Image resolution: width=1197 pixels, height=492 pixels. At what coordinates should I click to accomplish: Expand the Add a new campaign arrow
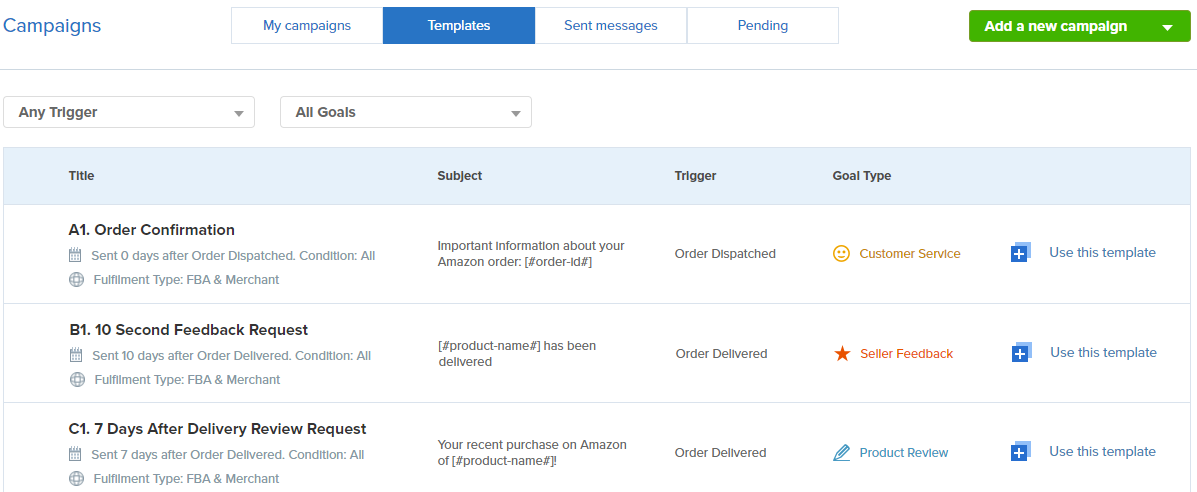(1167, 27)
